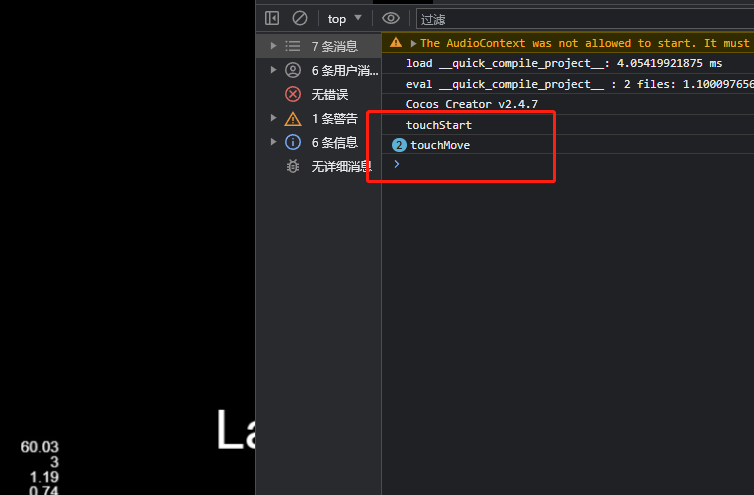Clear the console with the circle-slash icon
Screen dimensions: 754x495
(x=300, y=19)
